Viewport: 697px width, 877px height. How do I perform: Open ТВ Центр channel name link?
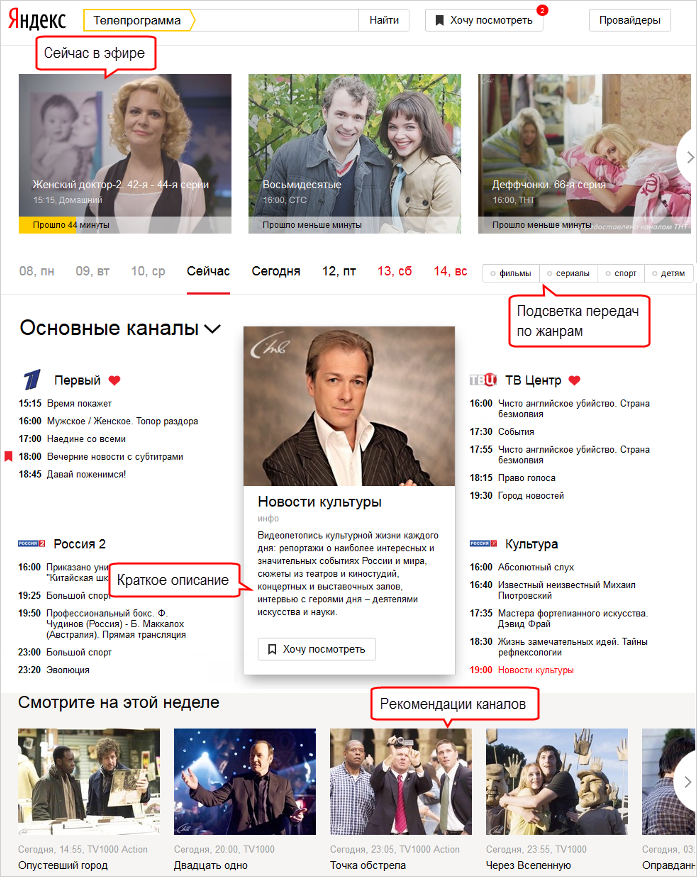[533, 380]
